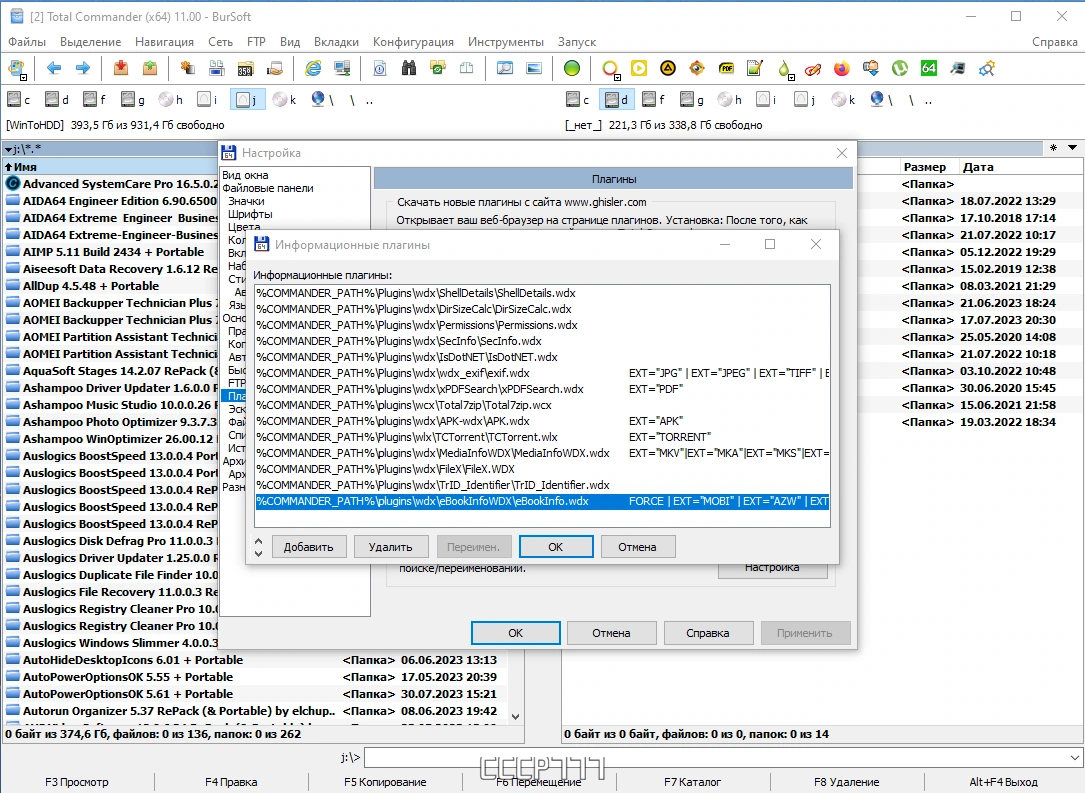Click Отмена in Информационные плагины dialog

pyautogui.click(x=637, y=547)
